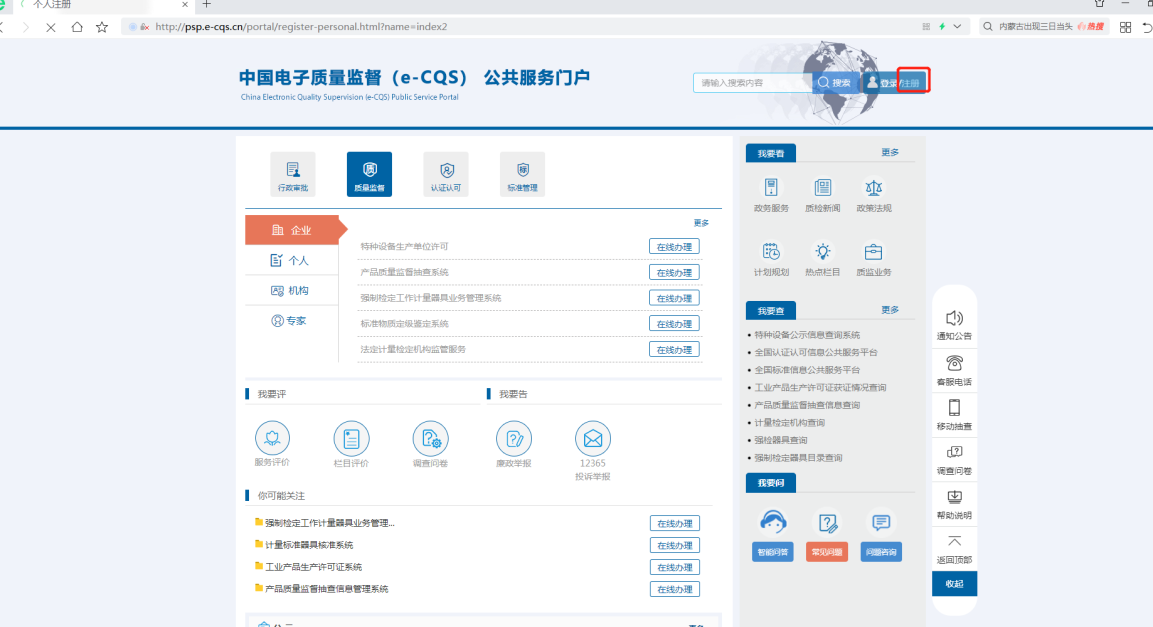Click the 我要查 section tab

pos(771,310)
